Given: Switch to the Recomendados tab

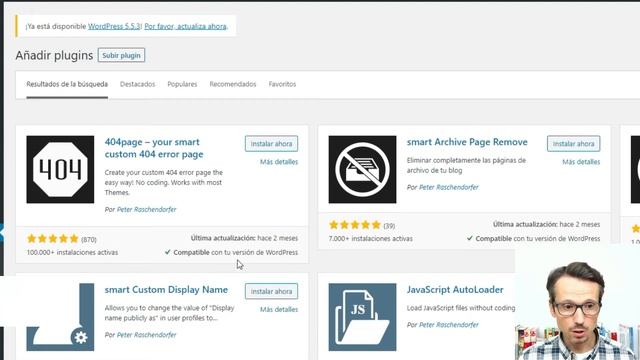Looking at the screenshot, I should tap(233, 84).
